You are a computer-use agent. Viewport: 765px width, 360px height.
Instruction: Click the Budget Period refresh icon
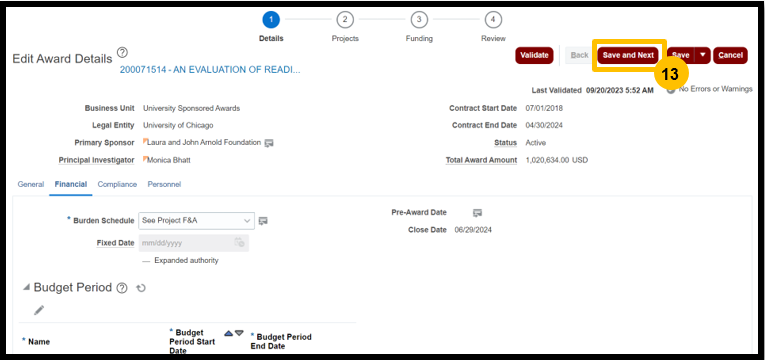(x=141, y=288)
